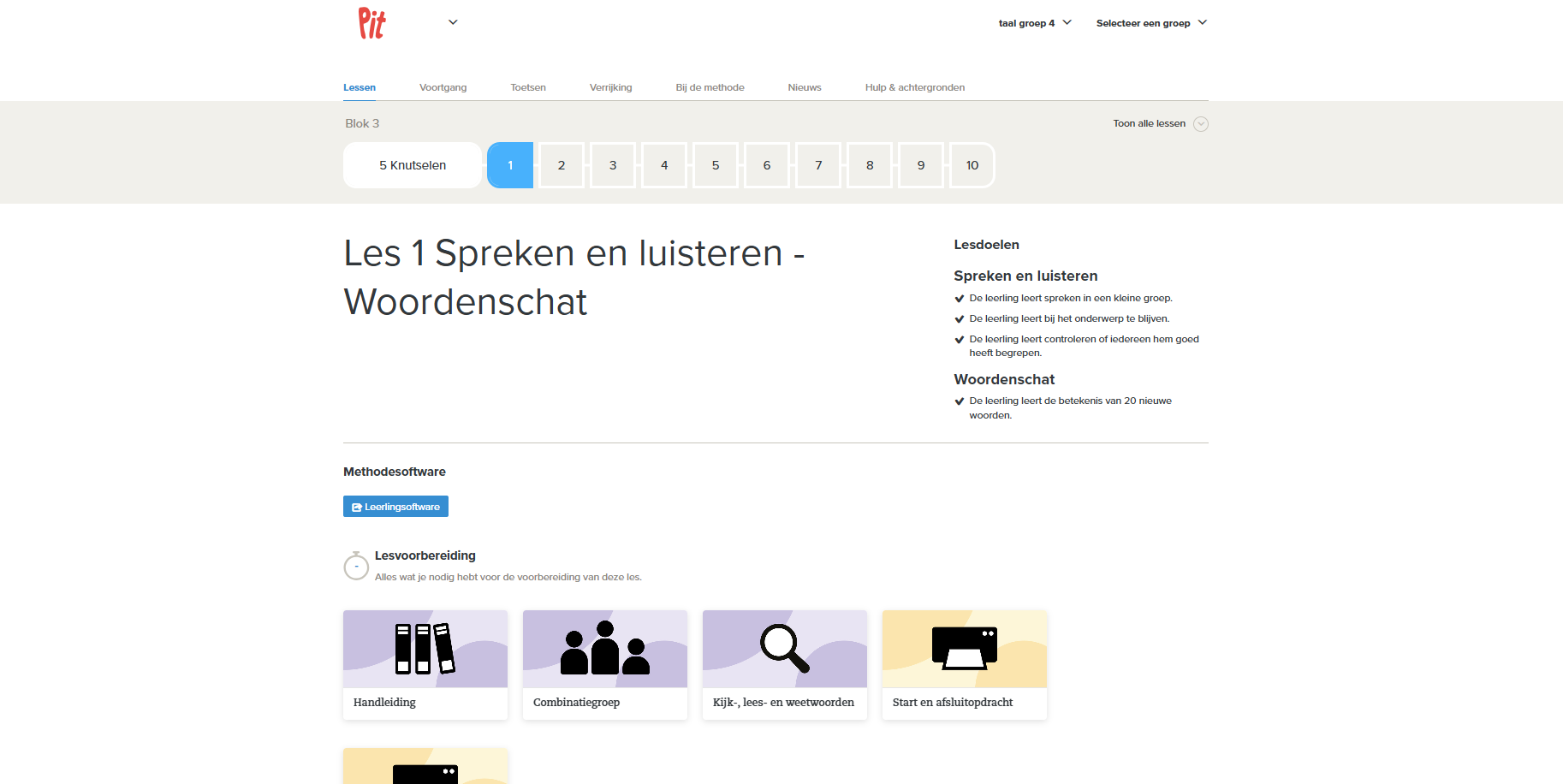Image resolution: width=1563 pixels, height=784 pixels.
Task: Click the Les 1 Spreken en luisteren title
Action: pyautogui.click(x=573, y=277)
